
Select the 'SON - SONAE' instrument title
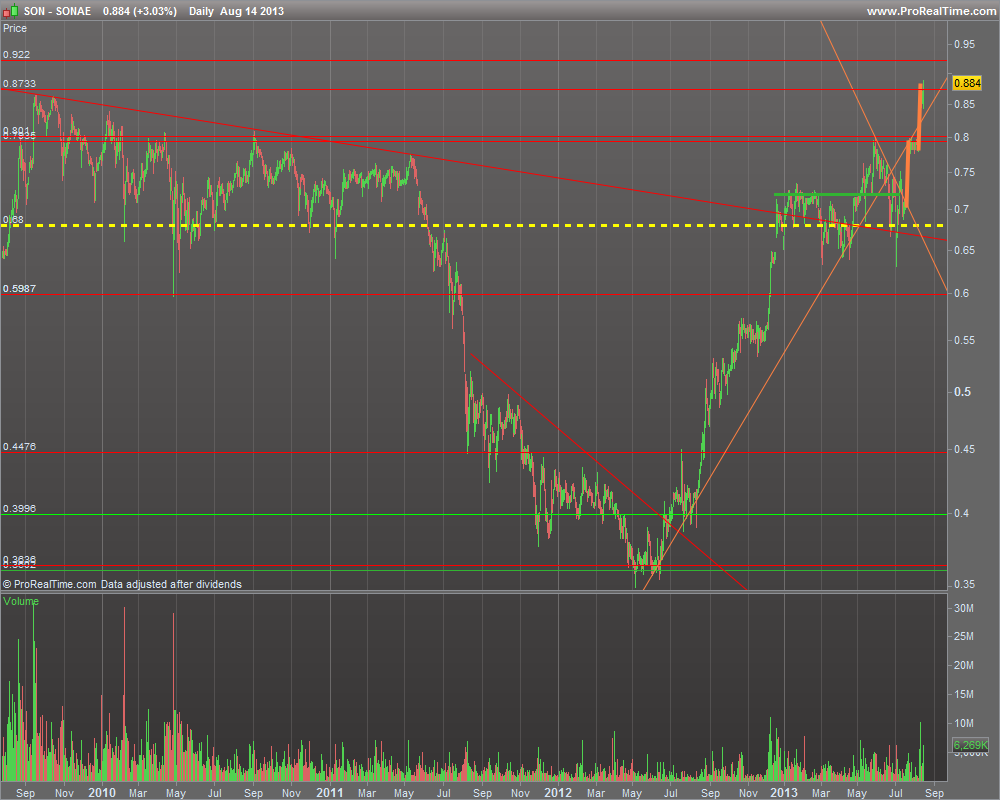57,11
